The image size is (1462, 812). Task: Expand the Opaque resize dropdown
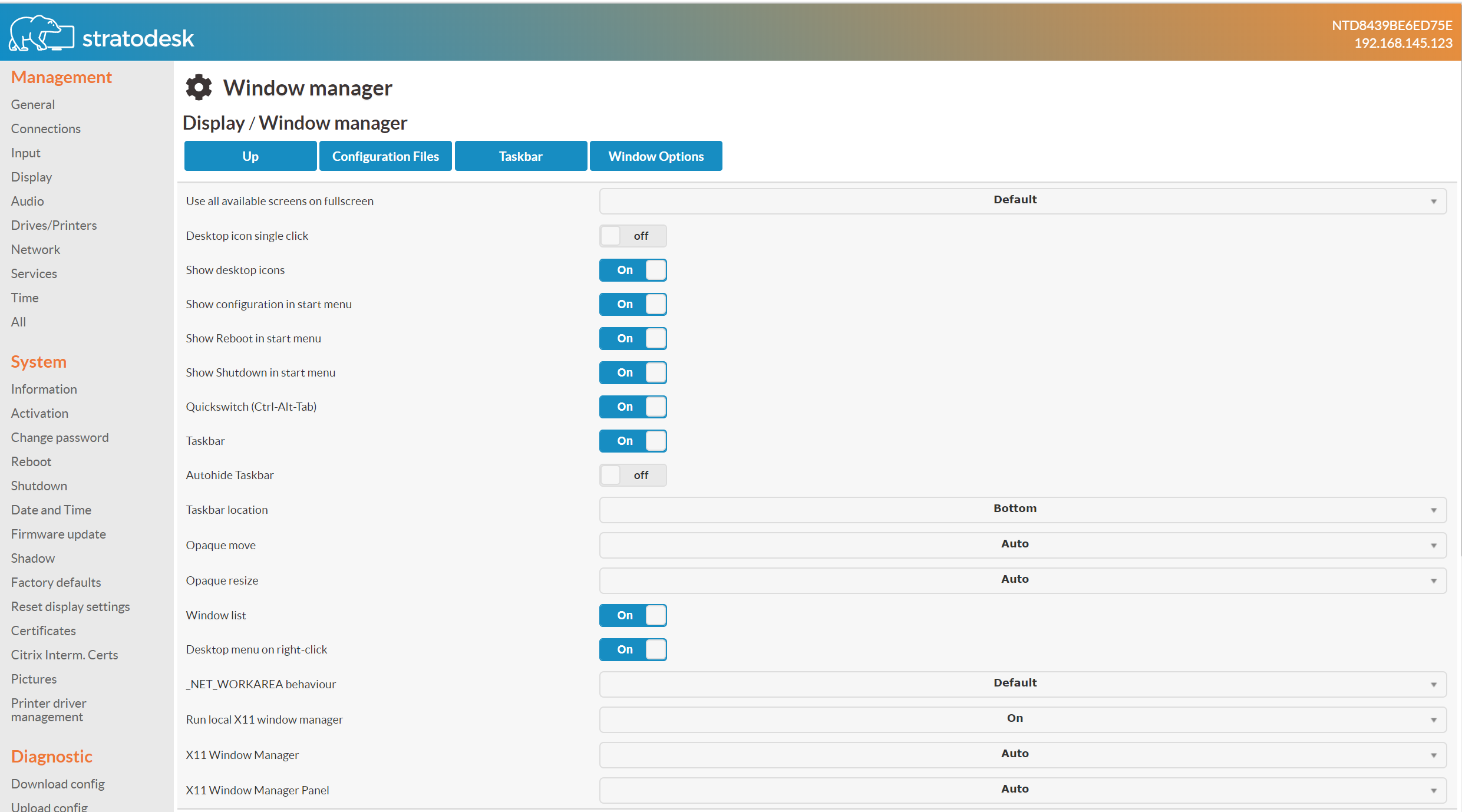click(1023, 580)
